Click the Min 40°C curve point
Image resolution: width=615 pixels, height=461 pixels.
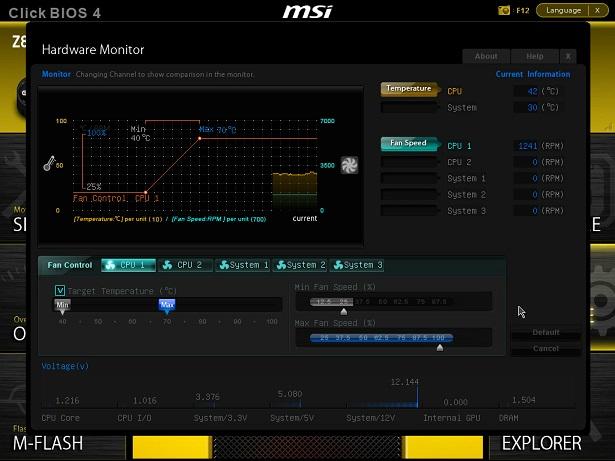coord(146,192)
